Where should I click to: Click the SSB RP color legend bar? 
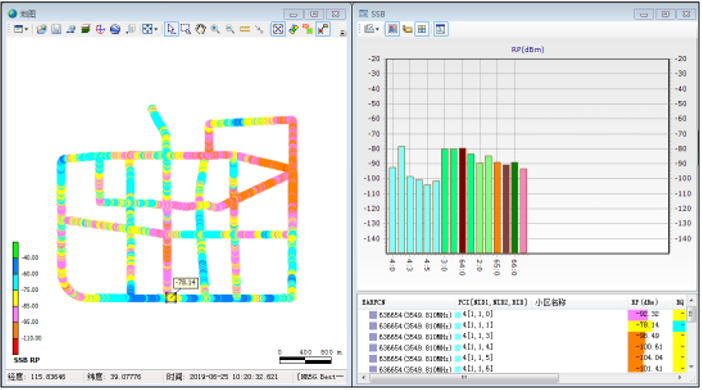[x=16, y=298]
